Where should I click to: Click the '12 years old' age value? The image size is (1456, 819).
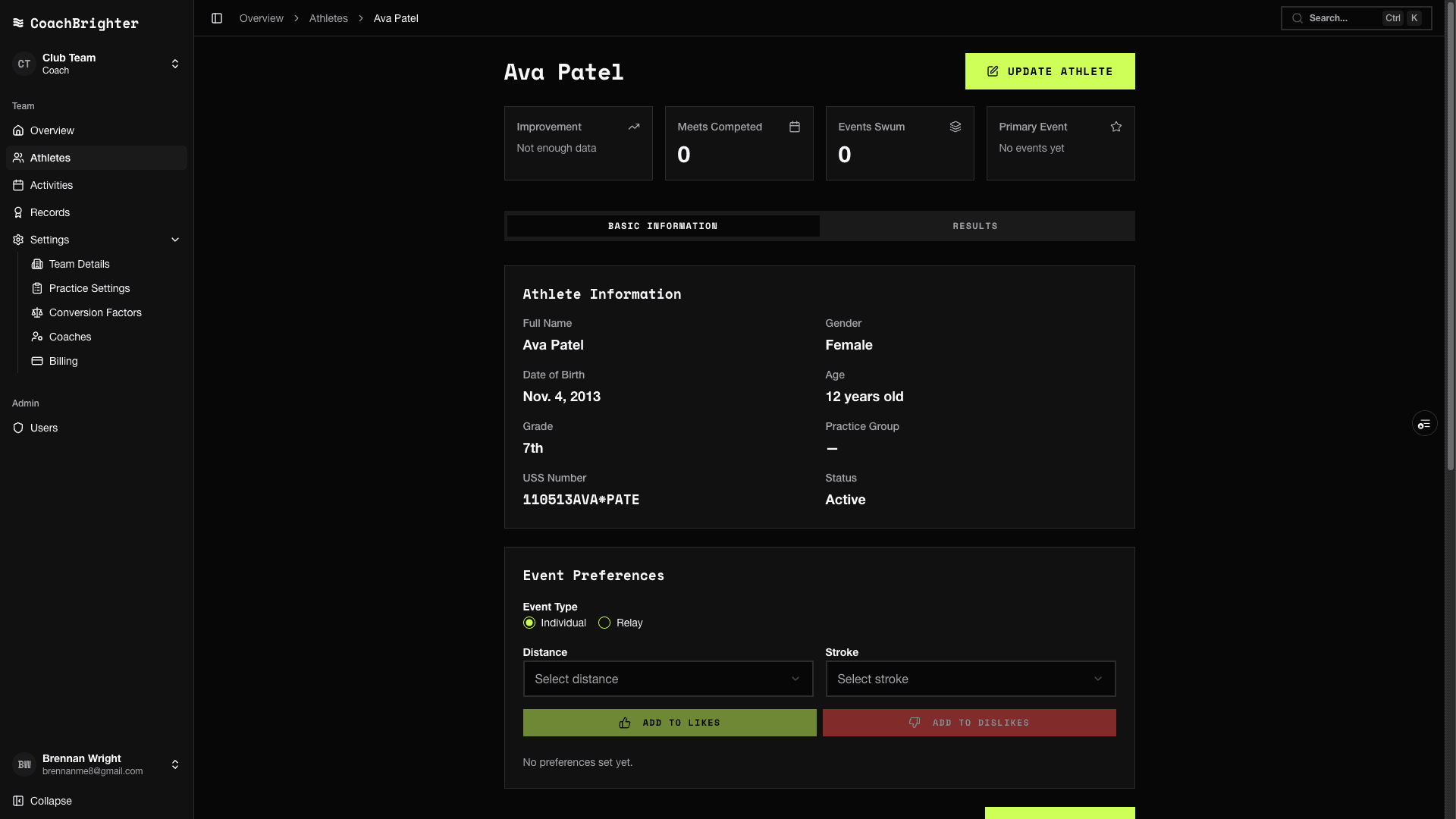point(864,397)
